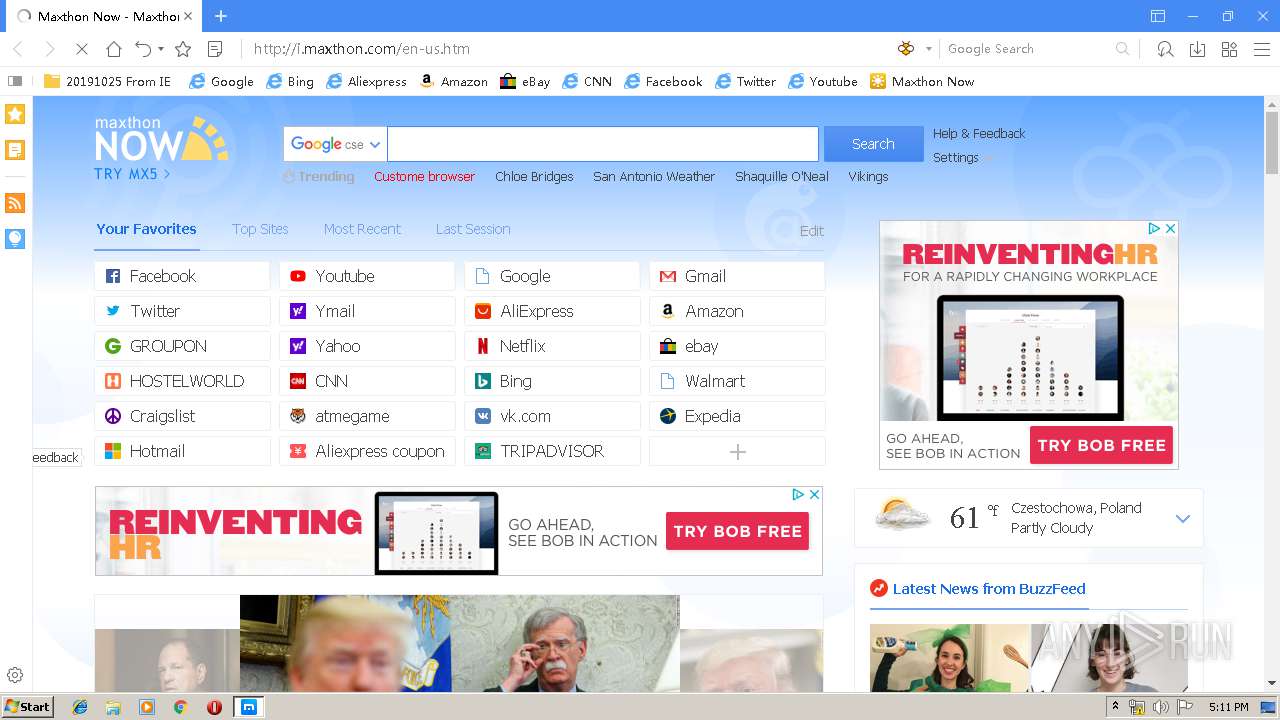Click the address bar URL

tap(361, 49)
